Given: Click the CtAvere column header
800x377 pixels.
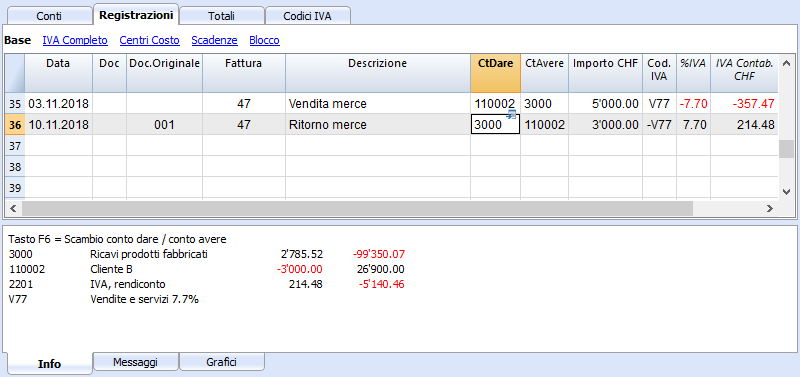Looking at the screenshot, I should click(544, 73).
